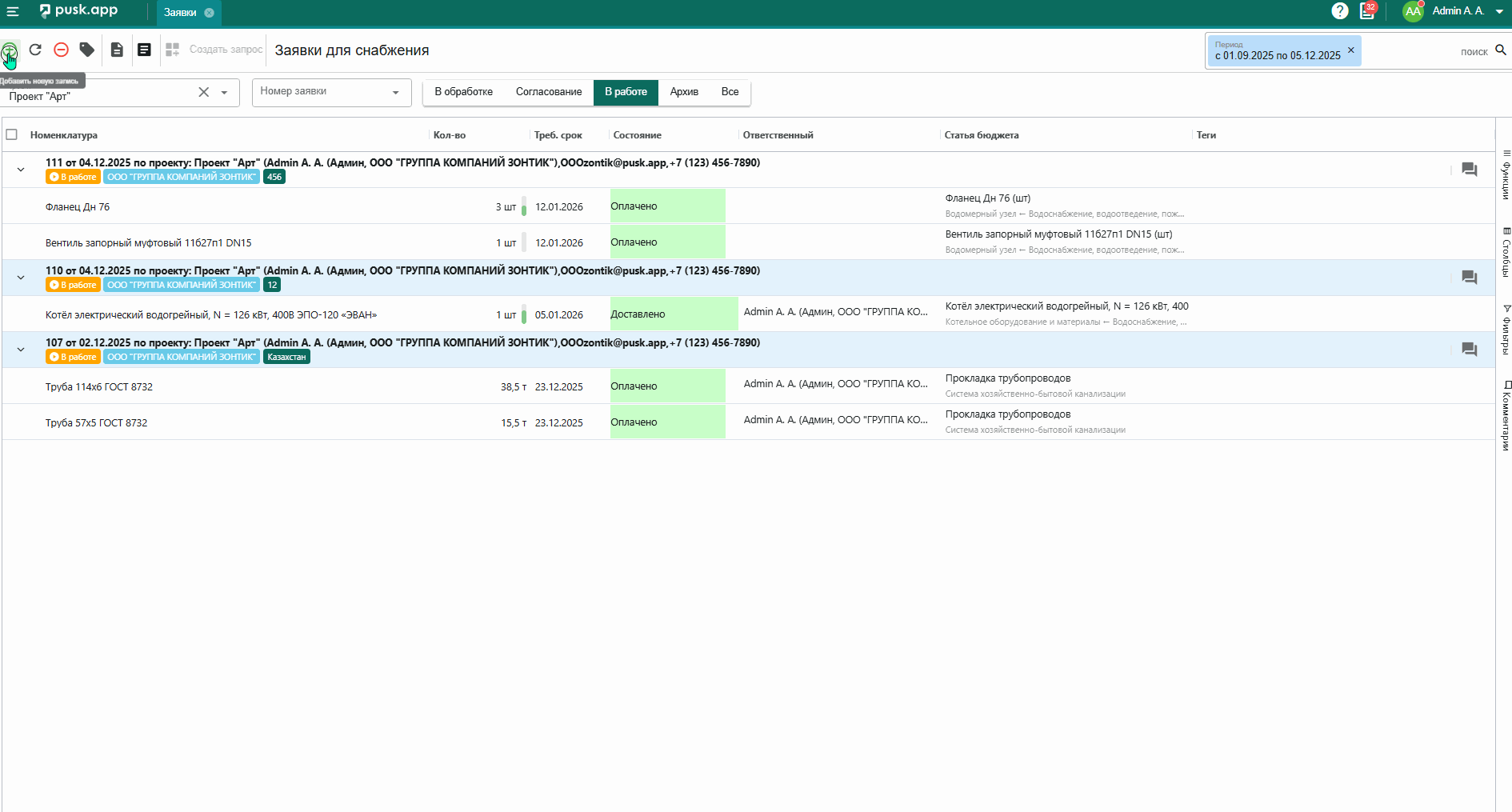The image size is (1512, 812).
Task: Open the Фильтры side panel
Action: click(x=1506, y=330)
